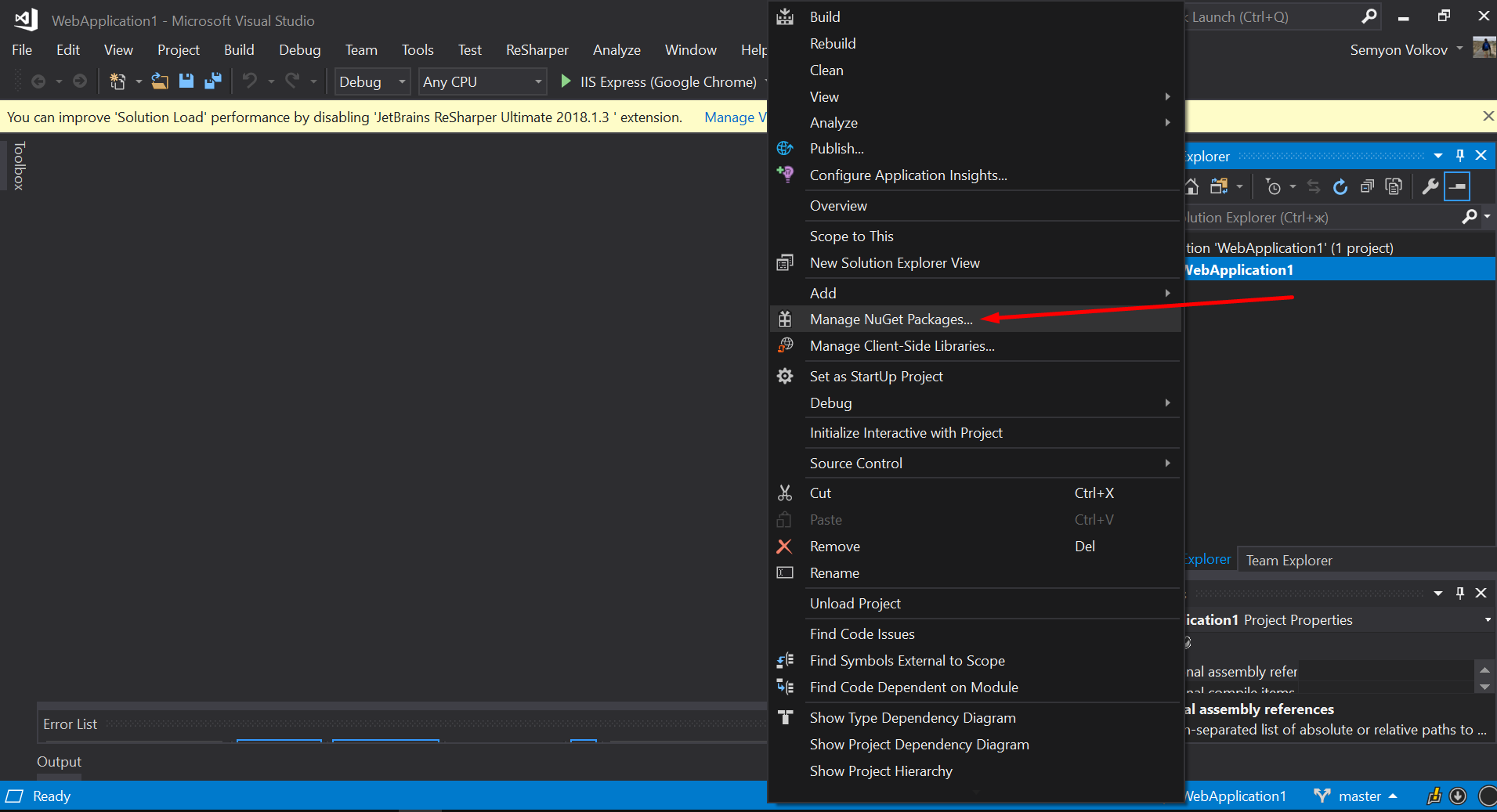Choose Manage Client-Side Libraries... menu item
1497x812 pixels.
(975, 345)
